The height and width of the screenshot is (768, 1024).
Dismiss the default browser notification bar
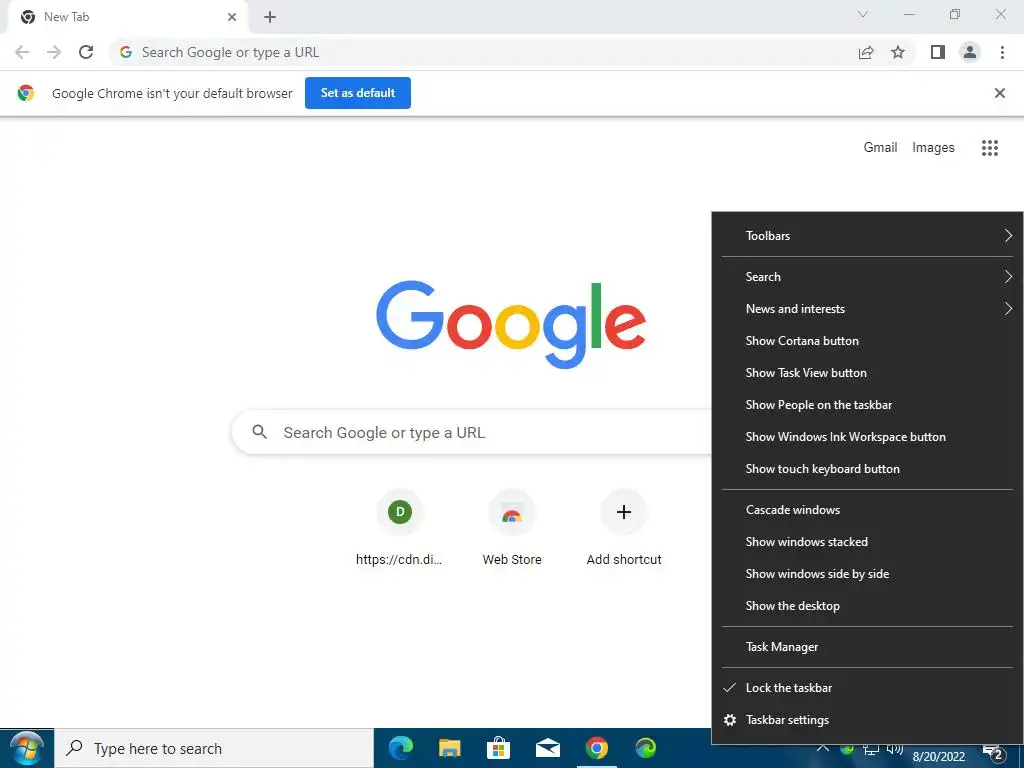(x=1000, y=93)
